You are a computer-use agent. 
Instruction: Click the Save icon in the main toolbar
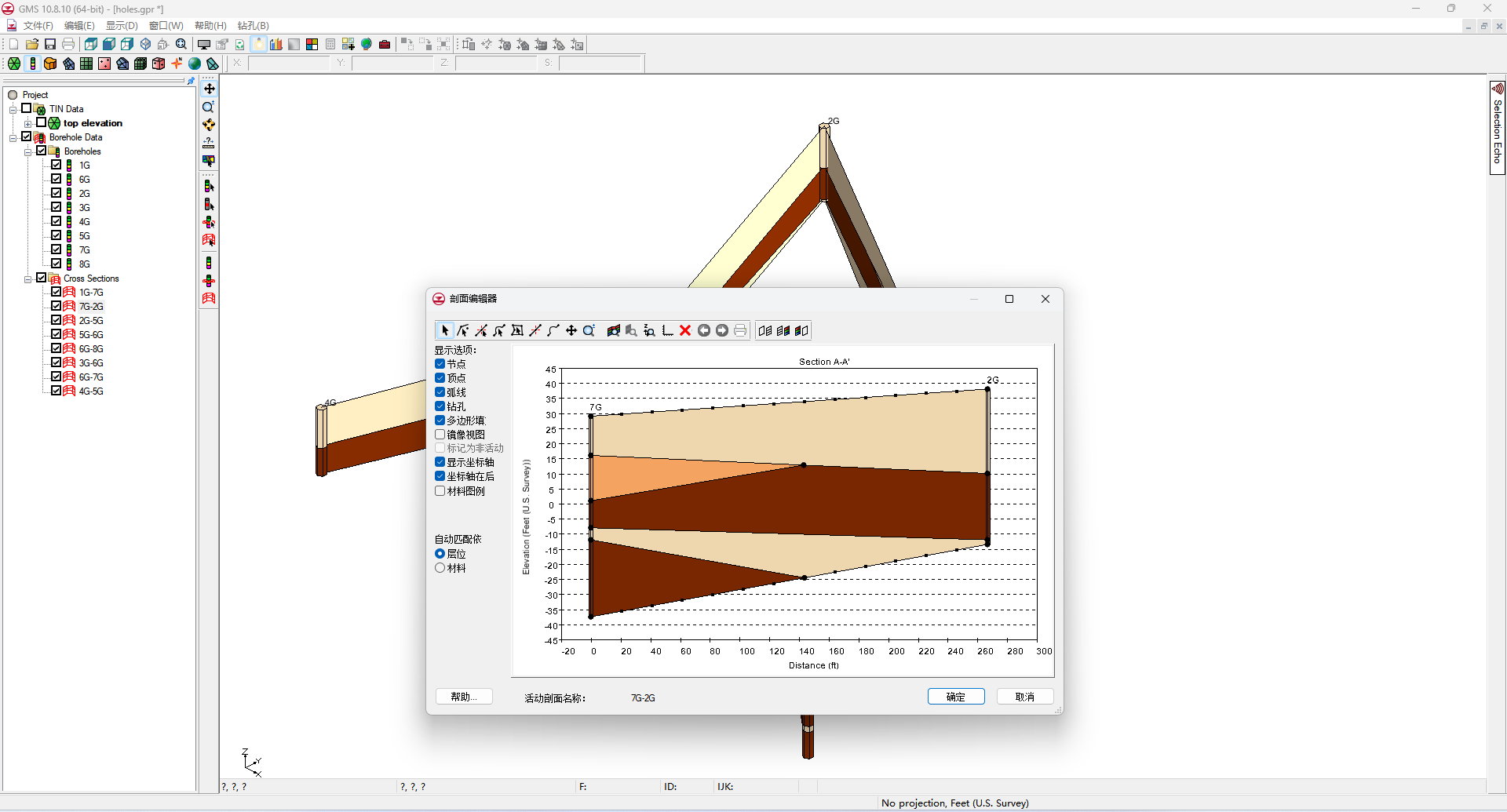point(50,44)
